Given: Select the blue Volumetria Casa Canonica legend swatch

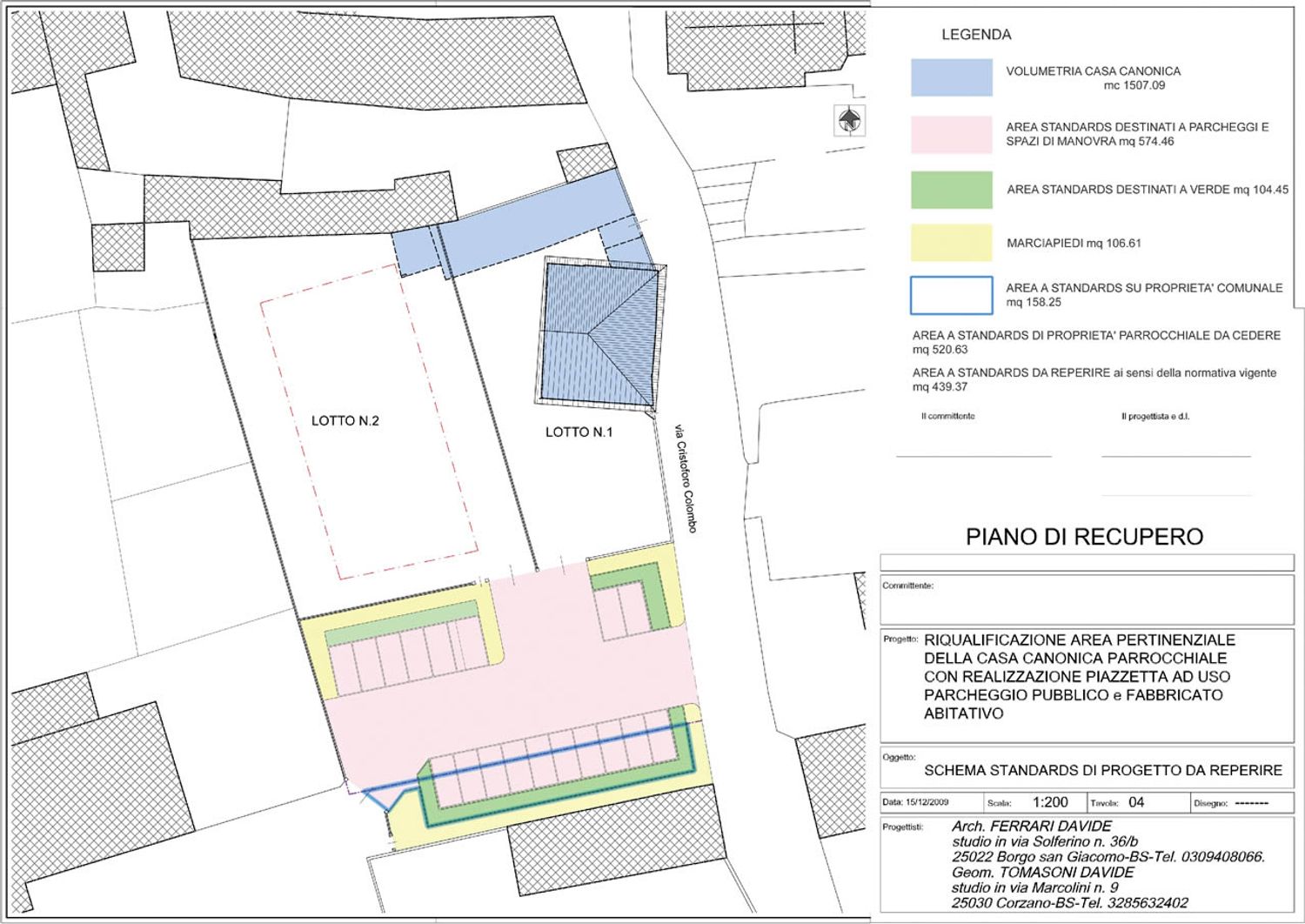Looking at the screenshot, I should pos(951,77).
